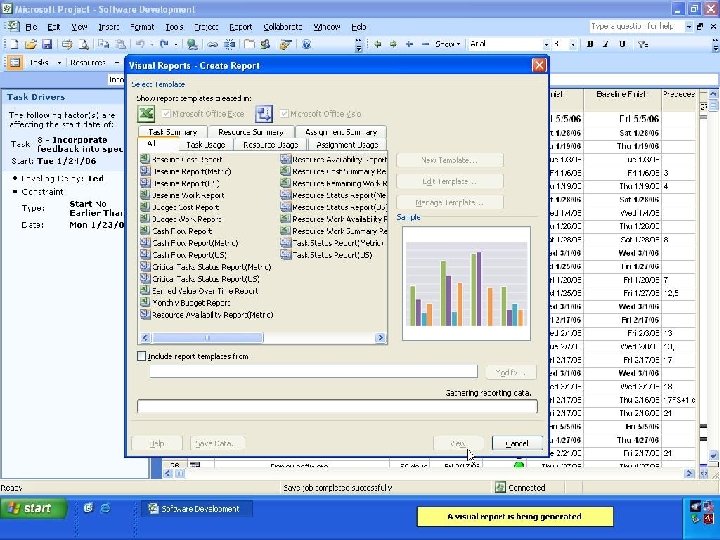
Task: Select Earned Value Over Time Report
Action: coord(199,291)
